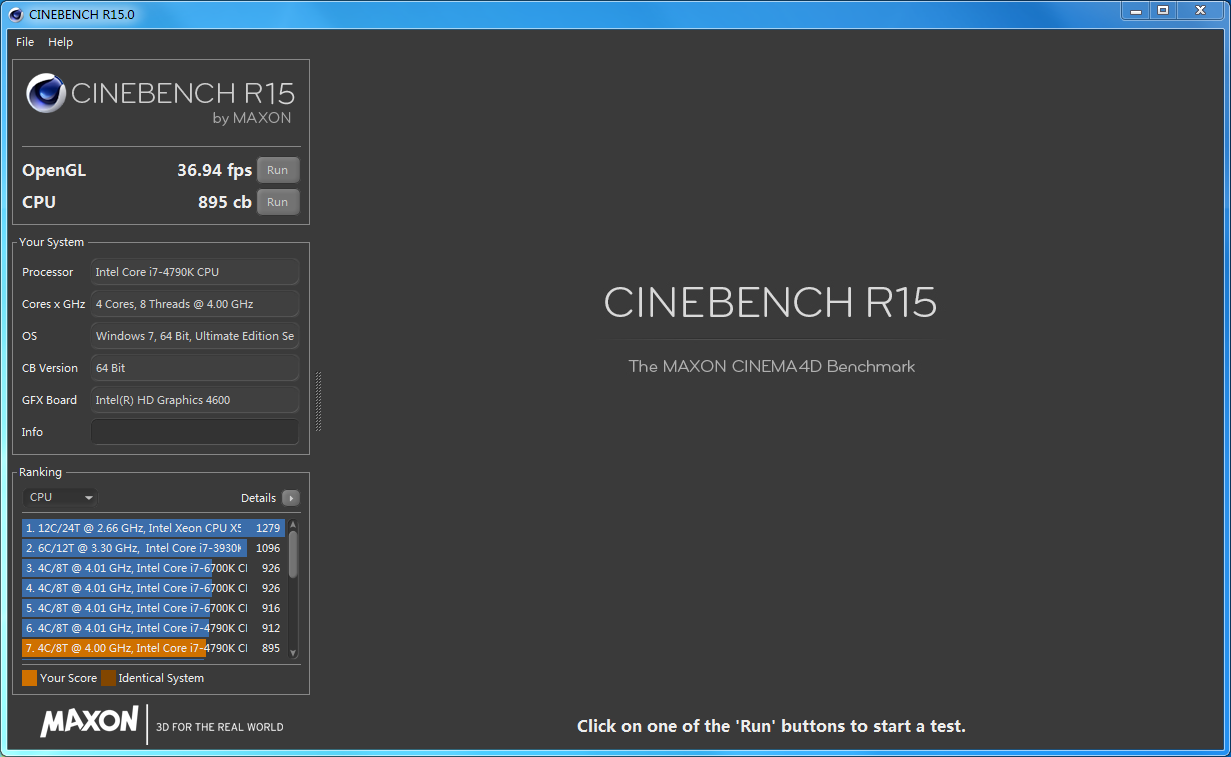The image size is (1231, 757).
Task: Click the orange Your Score legend swatch
Action: (x=29, y=678)
